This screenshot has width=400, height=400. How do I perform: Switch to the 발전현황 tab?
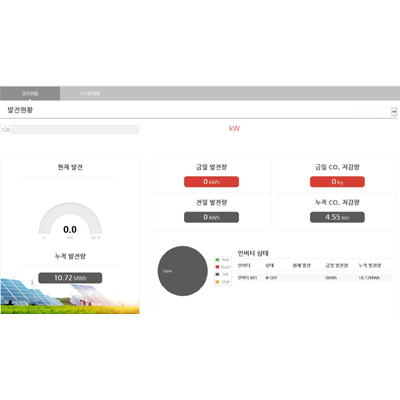point(30,93)
